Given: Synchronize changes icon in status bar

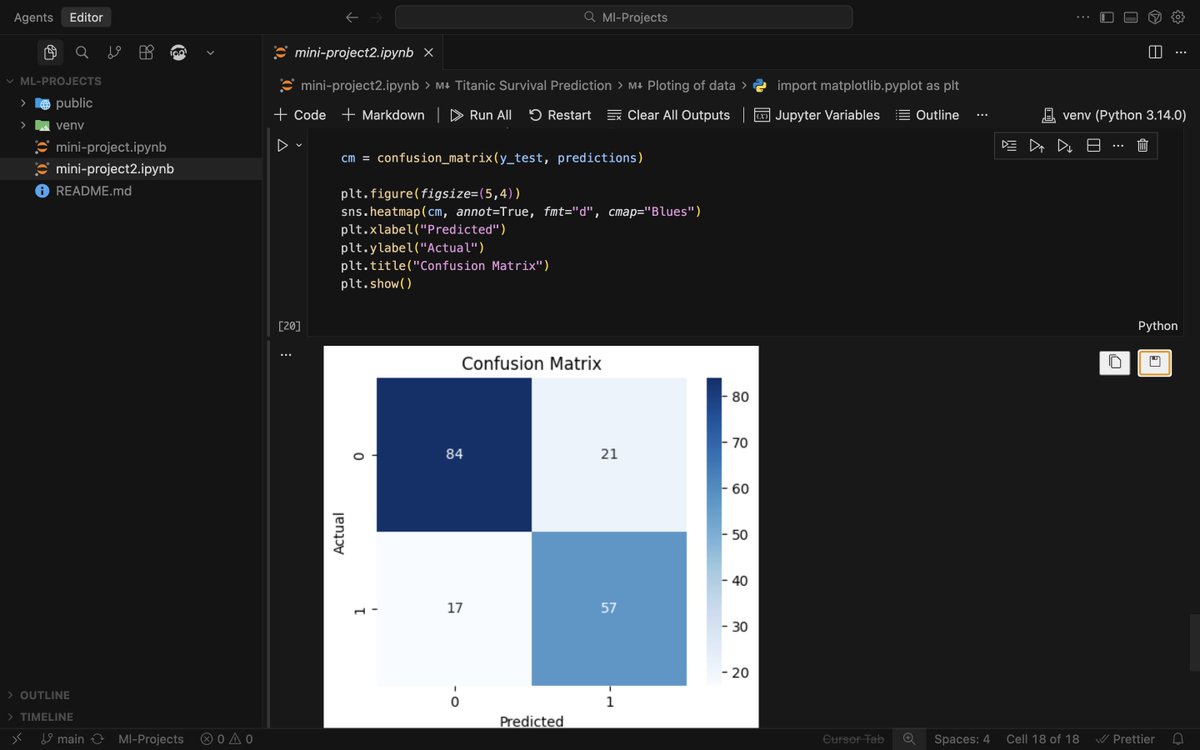Looking at the screenshot, I should (x=97, y=739).
